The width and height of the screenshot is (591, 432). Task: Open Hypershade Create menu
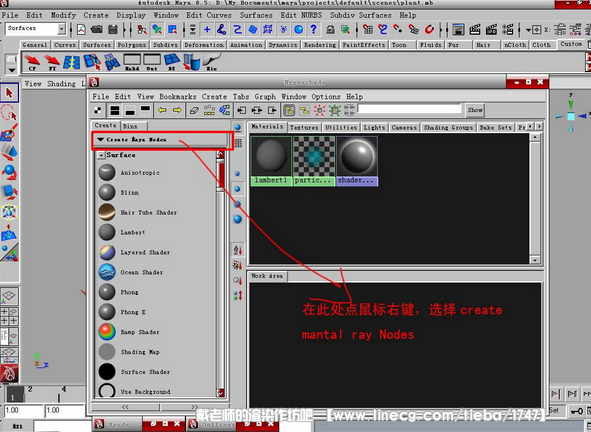click(214, 97)
